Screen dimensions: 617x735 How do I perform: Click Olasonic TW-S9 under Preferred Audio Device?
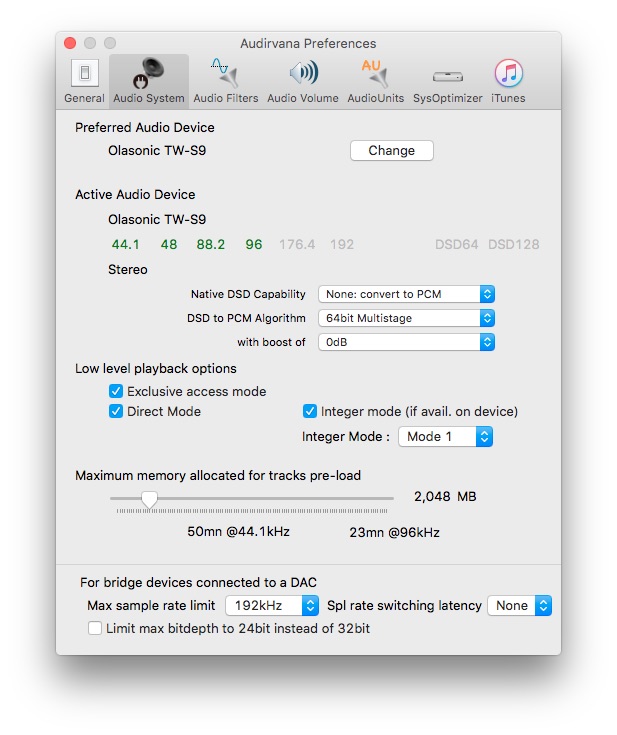pyautogui.click(x=157, y=150)
